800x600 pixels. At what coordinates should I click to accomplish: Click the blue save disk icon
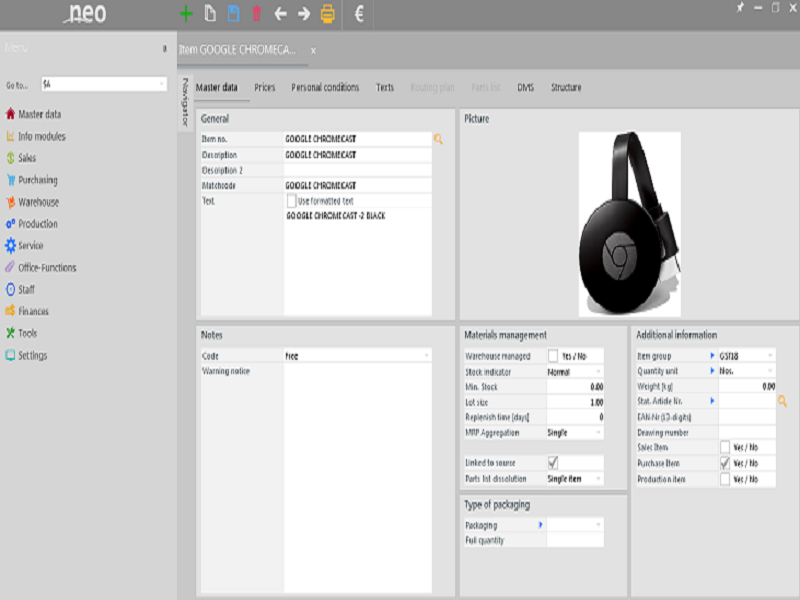tap(233, 14)
